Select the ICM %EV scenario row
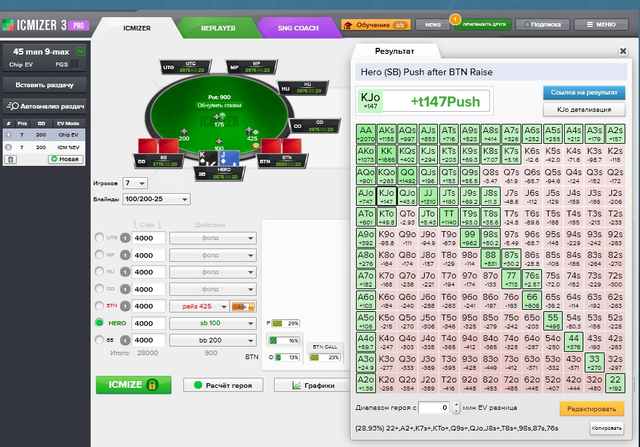Image resolution: width=640 pixels, height=447 pixels. point(44,147)
